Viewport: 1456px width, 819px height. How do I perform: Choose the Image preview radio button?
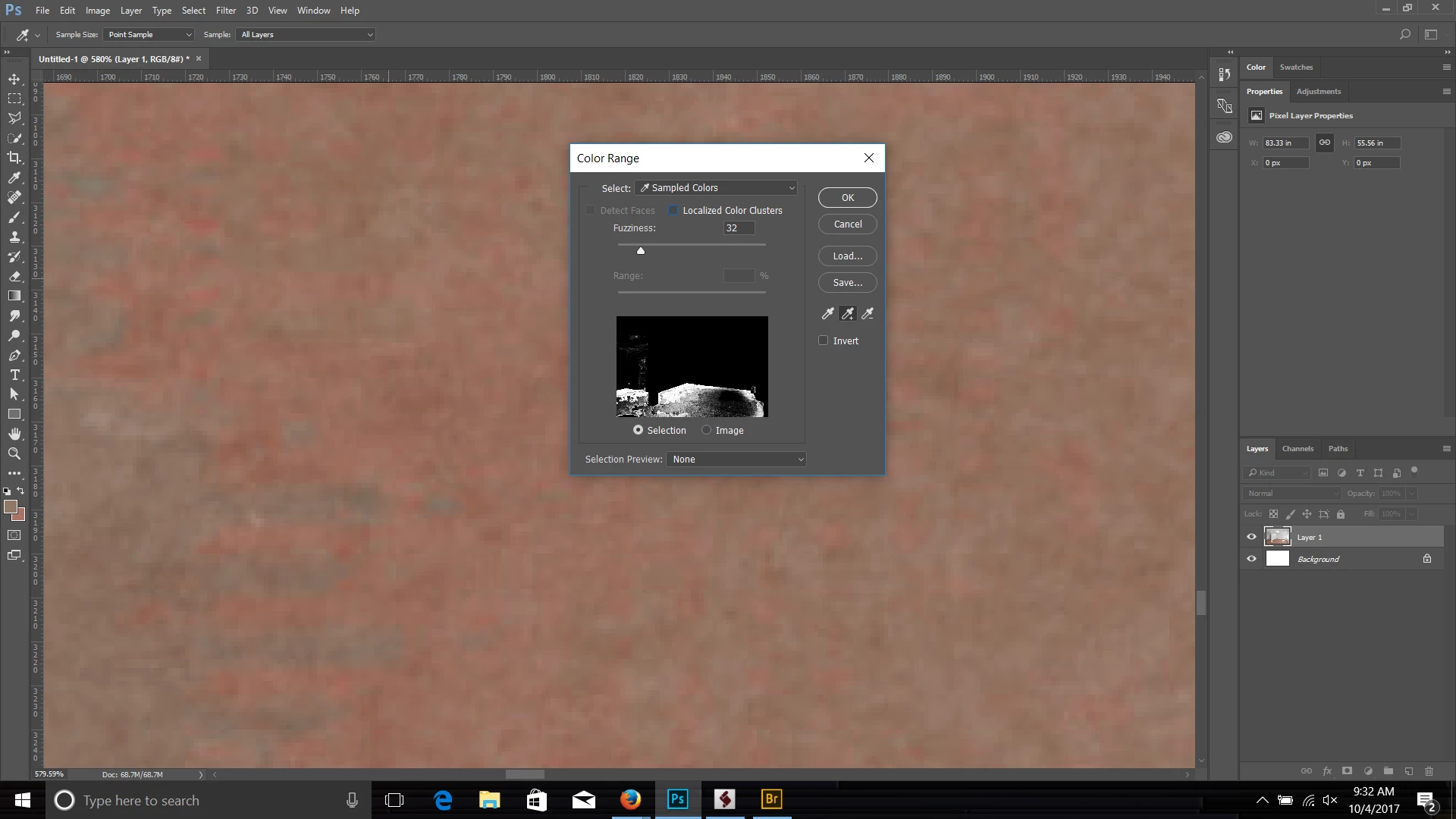click(x=707, y=430)
